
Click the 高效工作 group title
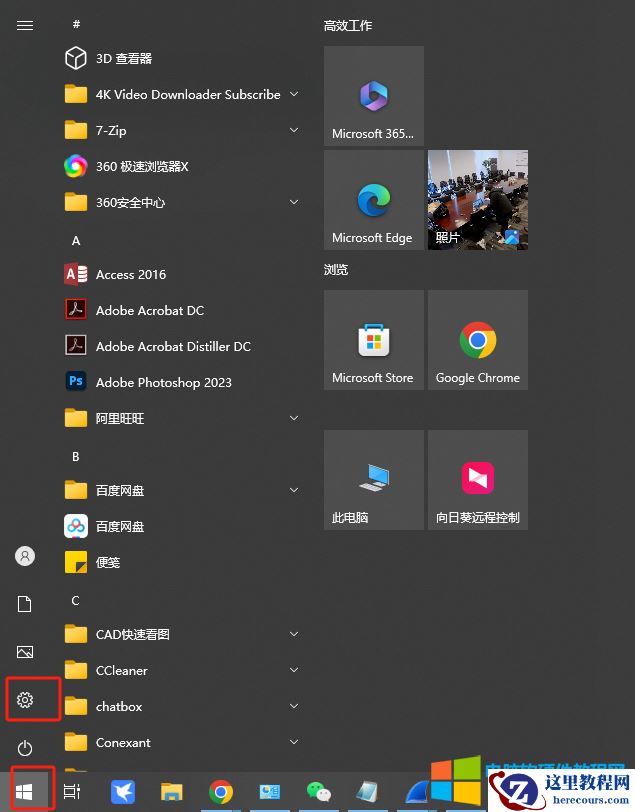click(x=348, y=25)
